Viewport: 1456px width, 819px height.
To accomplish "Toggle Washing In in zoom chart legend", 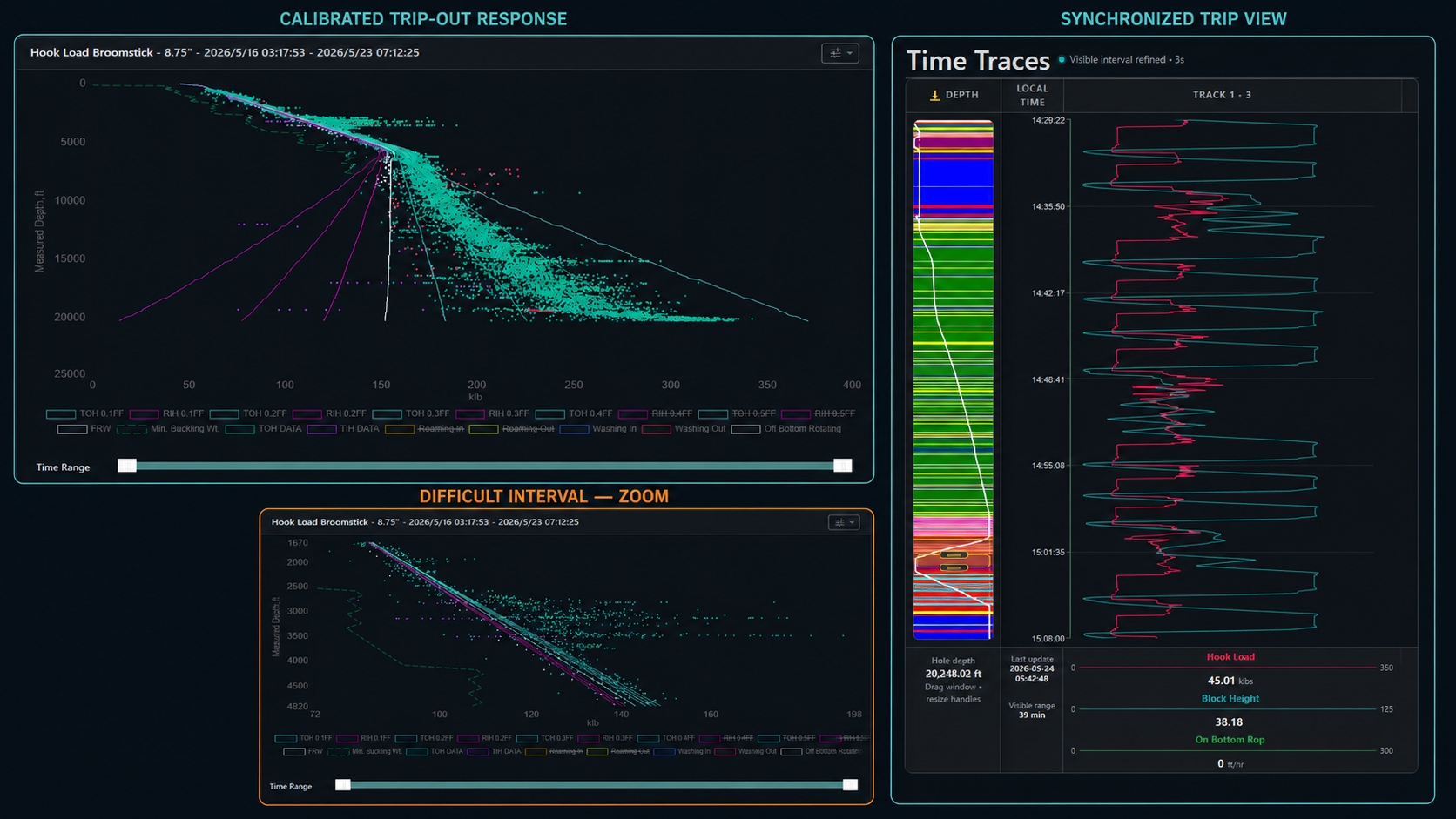I will (x=682, y=752).
